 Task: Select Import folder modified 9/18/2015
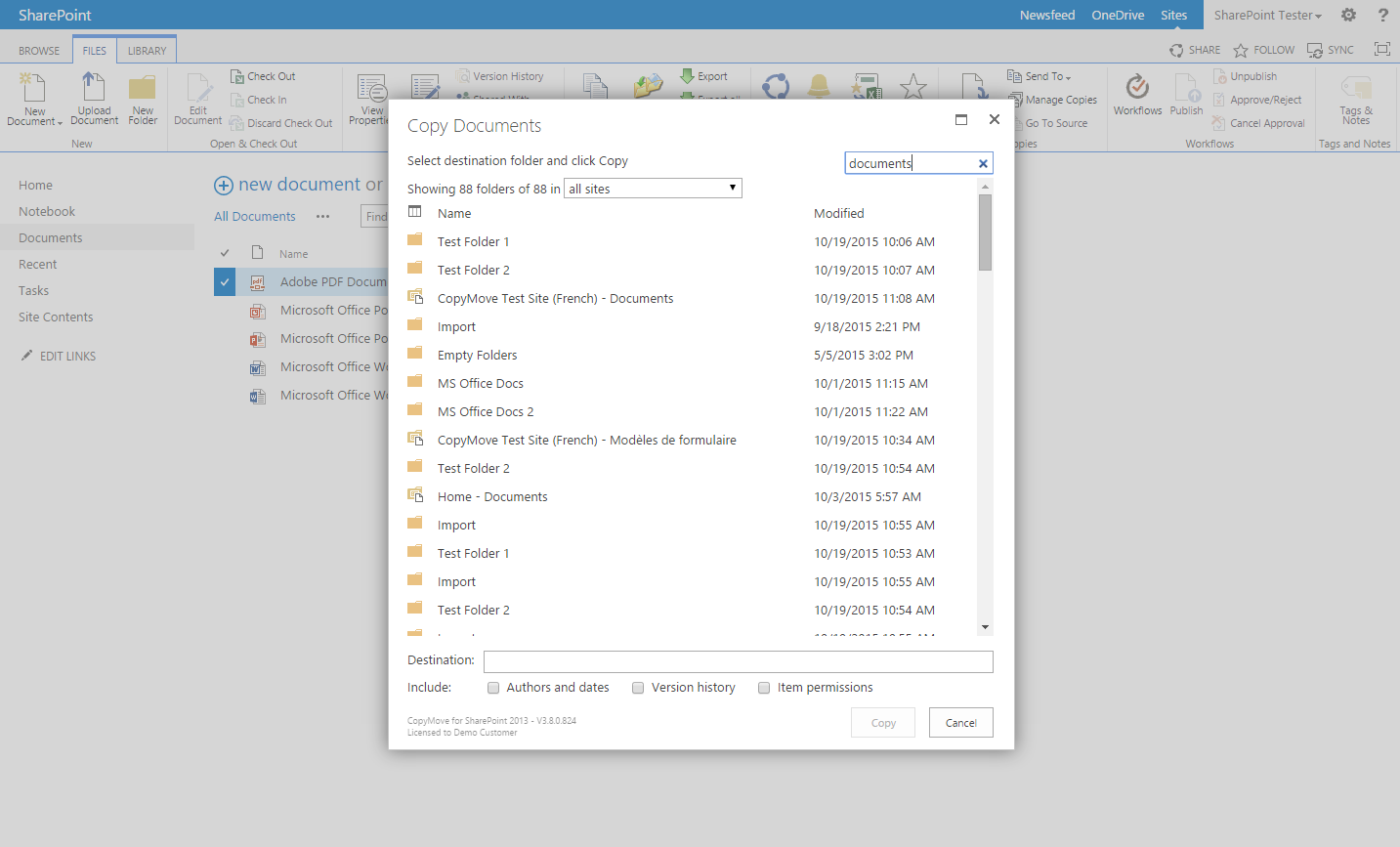(x=691, y=326)
